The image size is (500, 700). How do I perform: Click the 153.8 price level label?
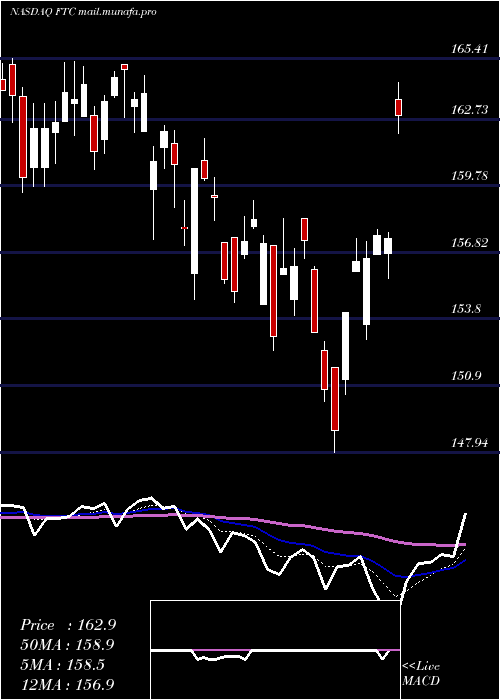click(x=466, y=309)
